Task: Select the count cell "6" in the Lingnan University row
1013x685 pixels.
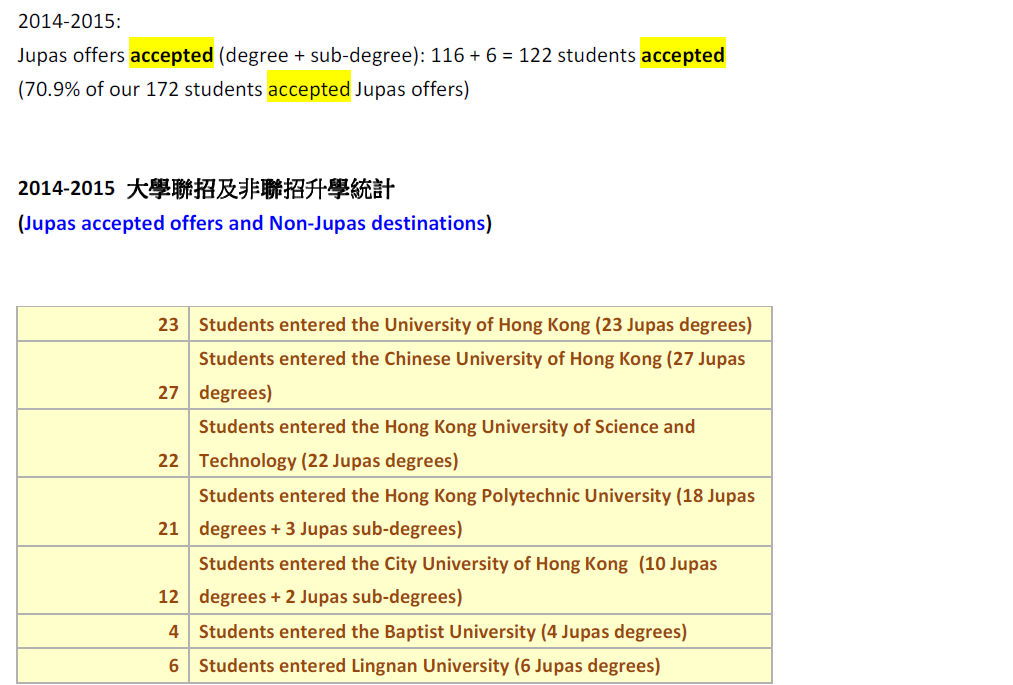Action: 103,666
